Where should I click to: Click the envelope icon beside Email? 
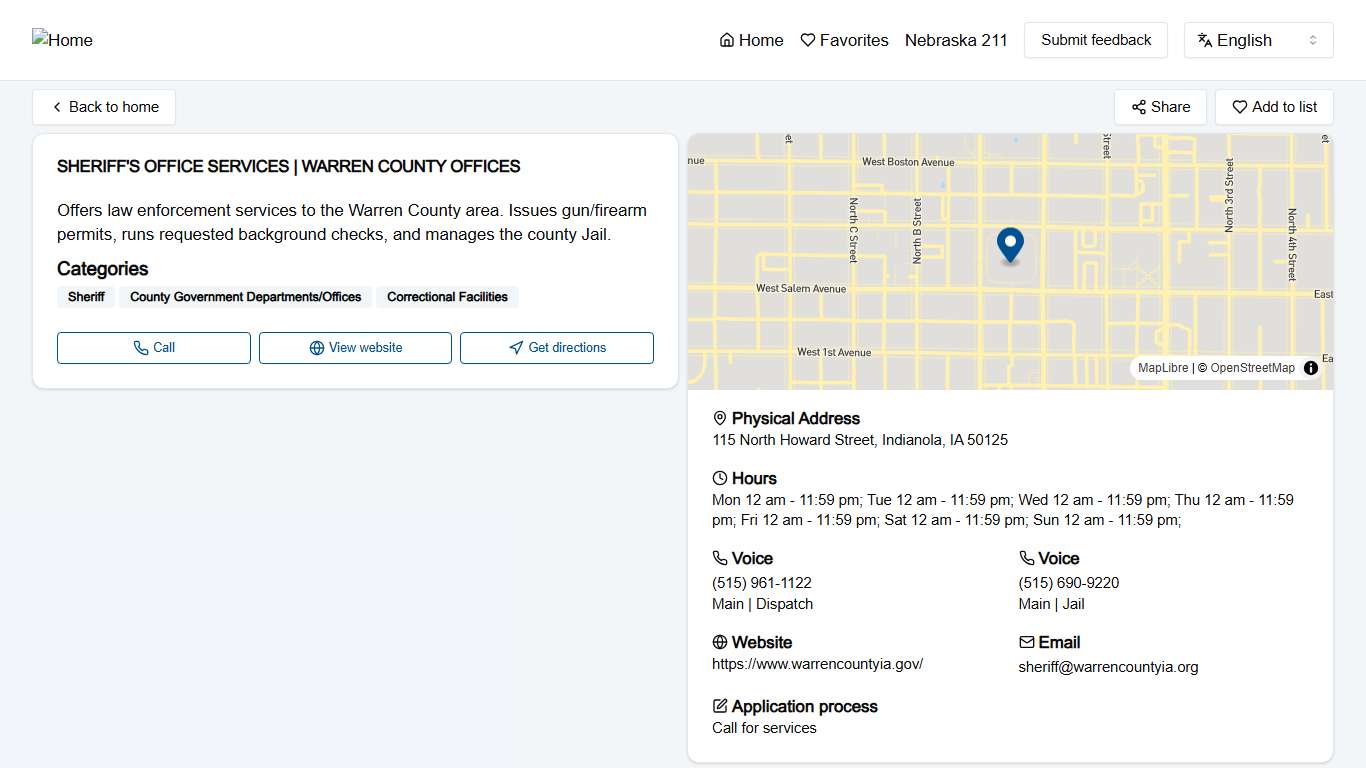1026,641
